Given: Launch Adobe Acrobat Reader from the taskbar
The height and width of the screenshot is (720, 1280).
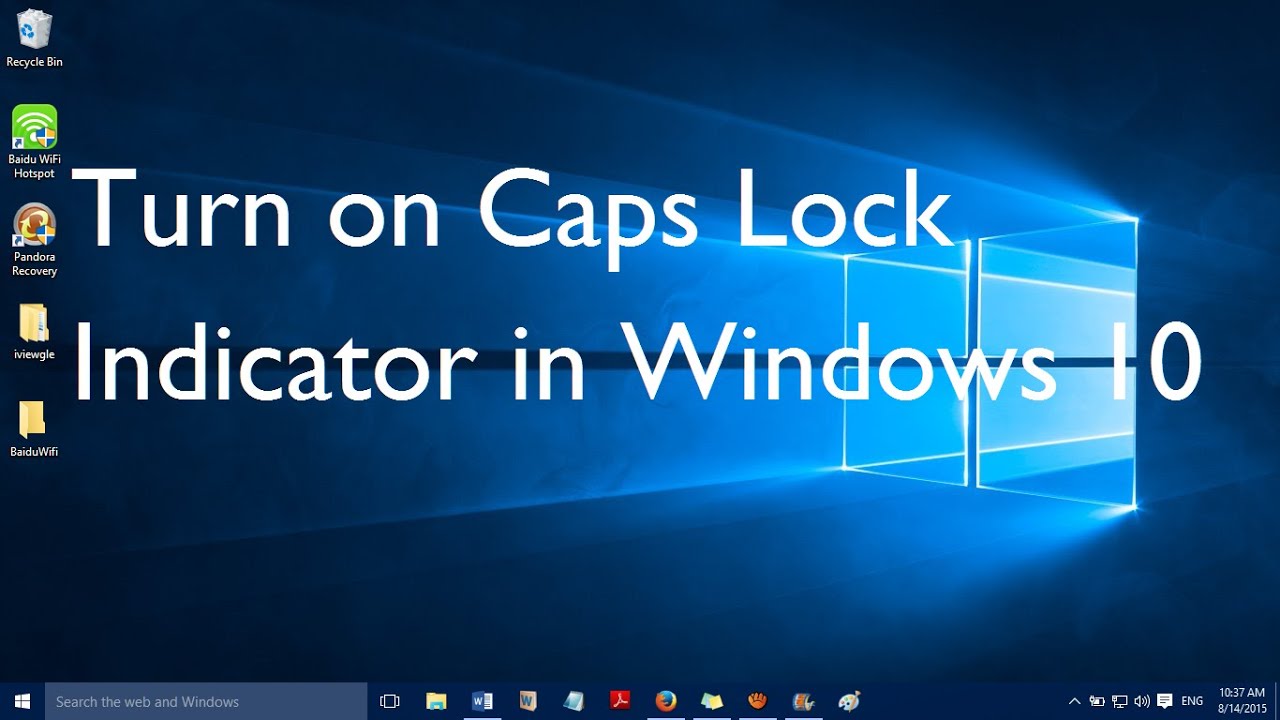Looking at the screenshot, I should [x=620, y=701].
